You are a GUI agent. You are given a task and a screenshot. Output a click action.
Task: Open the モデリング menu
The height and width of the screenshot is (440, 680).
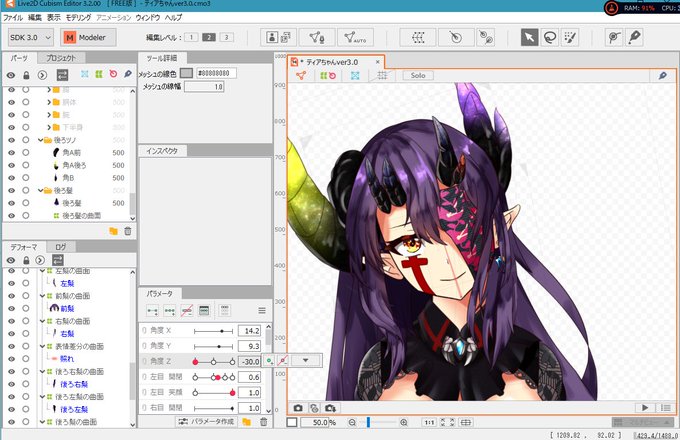pos(78,17)
